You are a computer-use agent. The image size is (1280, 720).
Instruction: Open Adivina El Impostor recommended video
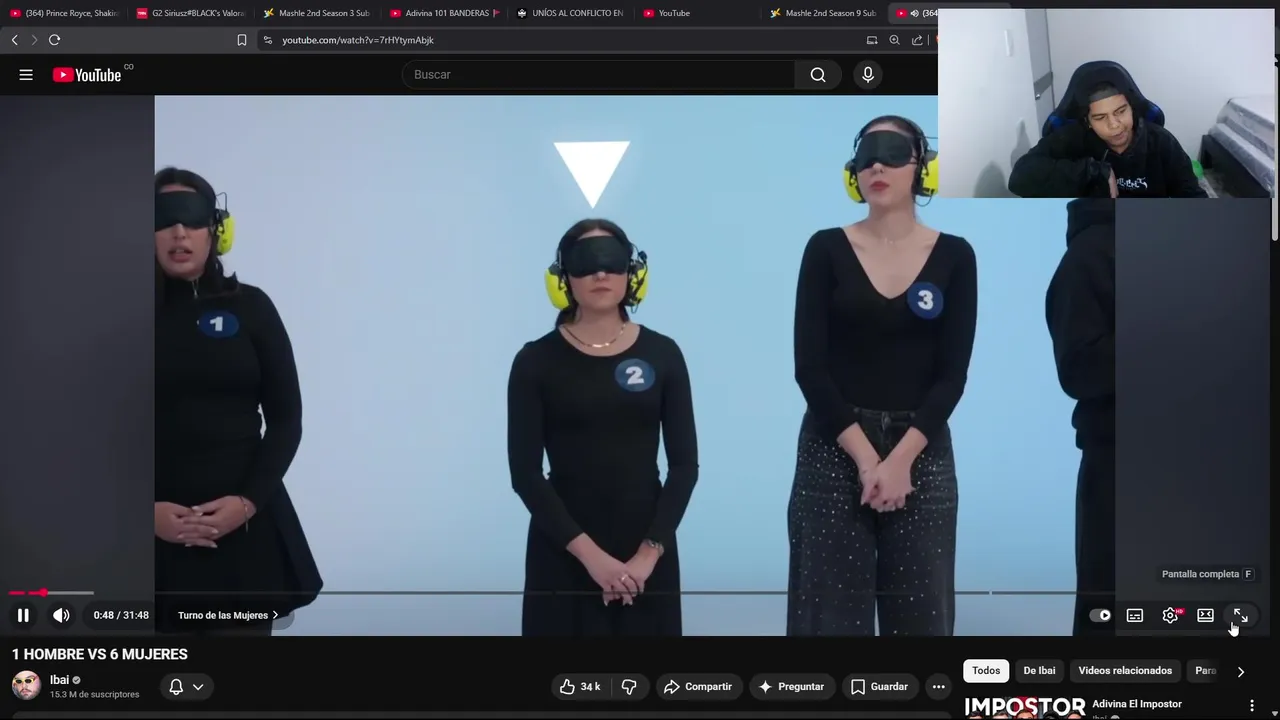click(x=1137, y=704)
